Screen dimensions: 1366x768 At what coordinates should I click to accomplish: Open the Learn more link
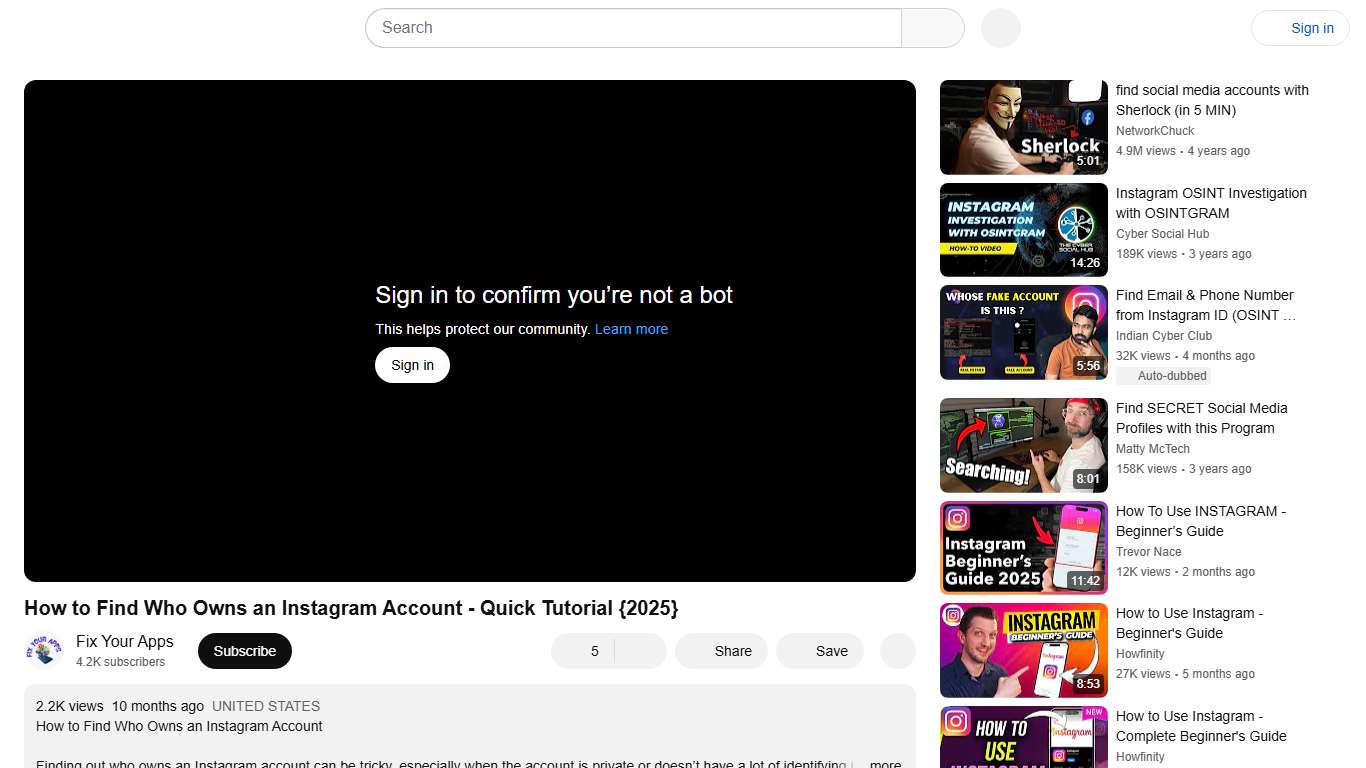click(x=631, y=328)
